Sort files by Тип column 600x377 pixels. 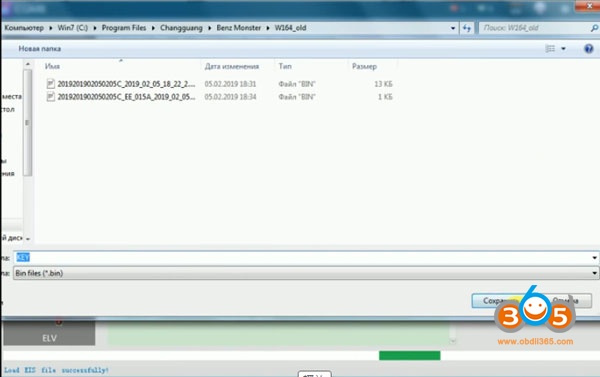click(x=285, y=67)
